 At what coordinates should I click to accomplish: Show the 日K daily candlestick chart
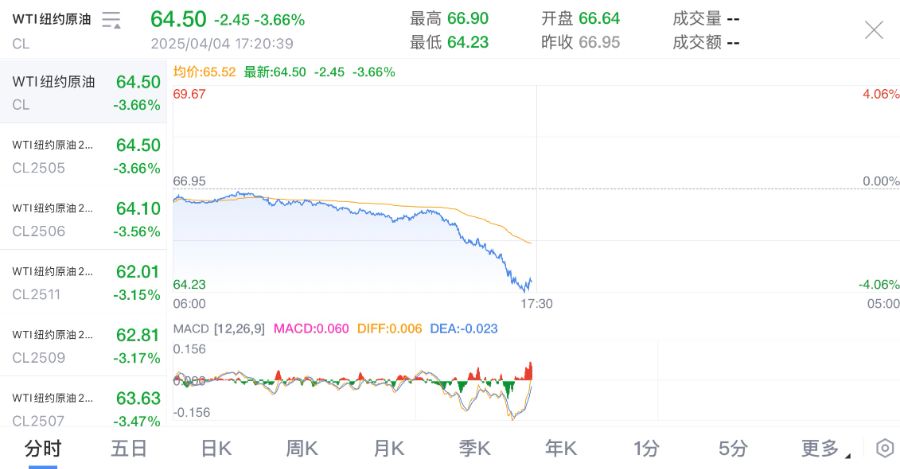pos(216,448)
